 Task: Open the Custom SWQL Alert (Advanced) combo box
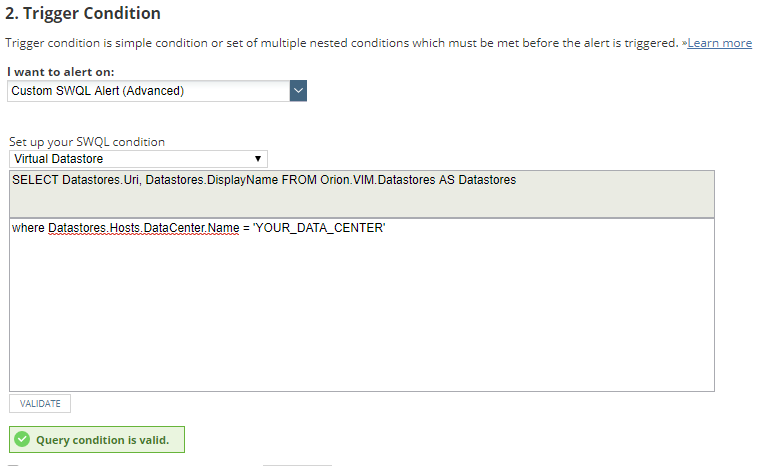[148, 91]
